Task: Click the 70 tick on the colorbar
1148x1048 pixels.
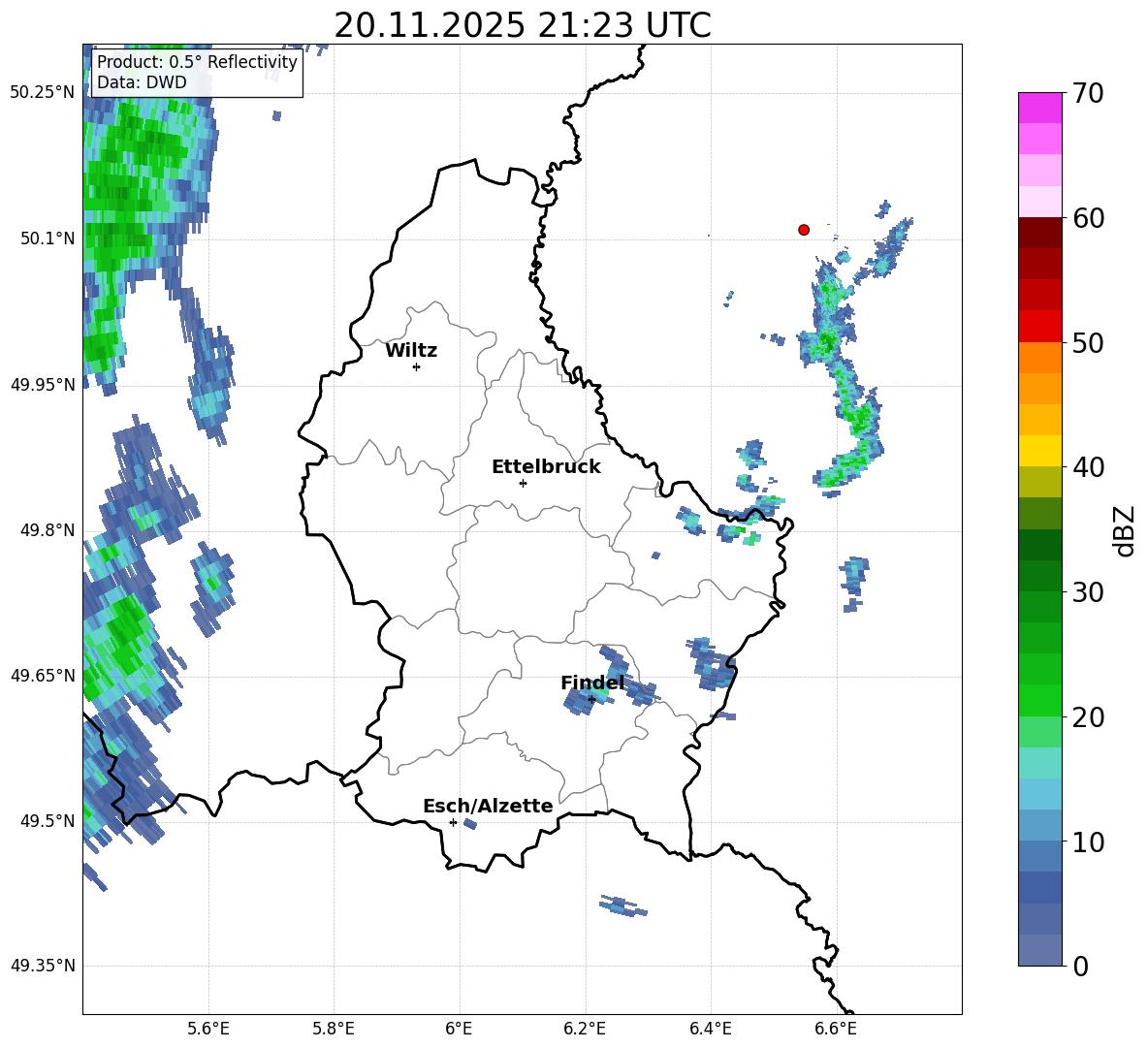Action: pyautogui.click(x=1088, y=94)
